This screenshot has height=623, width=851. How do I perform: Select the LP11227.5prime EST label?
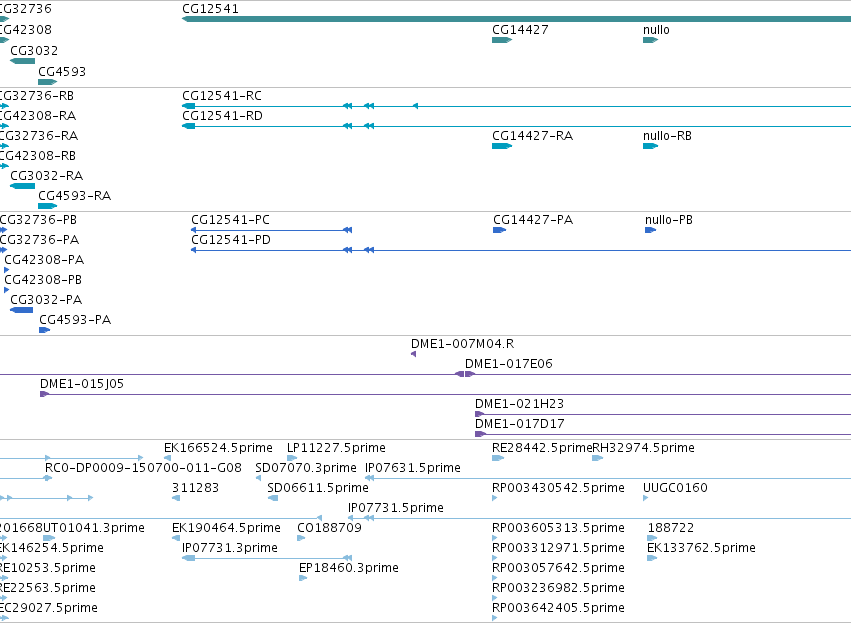tap(336, 448)
